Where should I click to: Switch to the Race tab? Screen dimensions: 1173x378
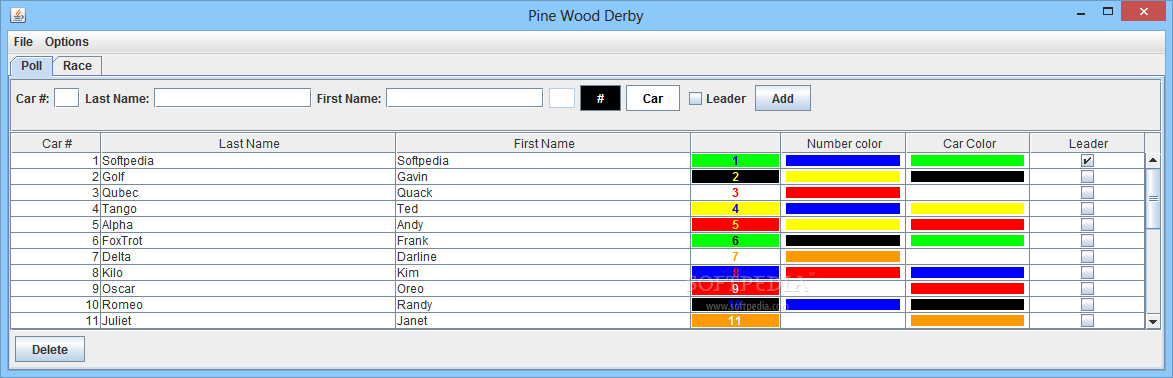[x=77, y=66]
